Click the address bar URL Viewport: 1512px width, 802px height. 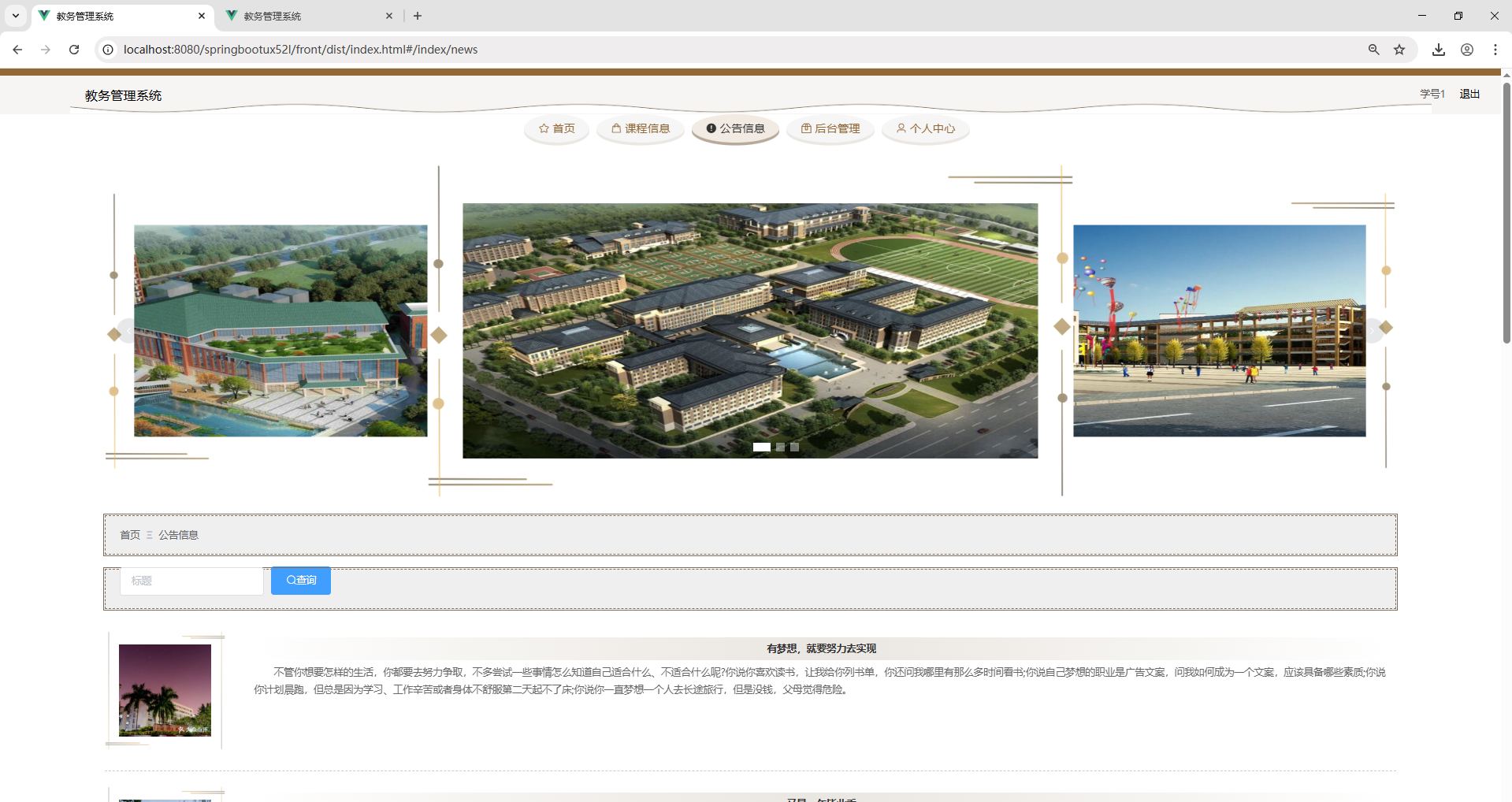pos(300,50)
